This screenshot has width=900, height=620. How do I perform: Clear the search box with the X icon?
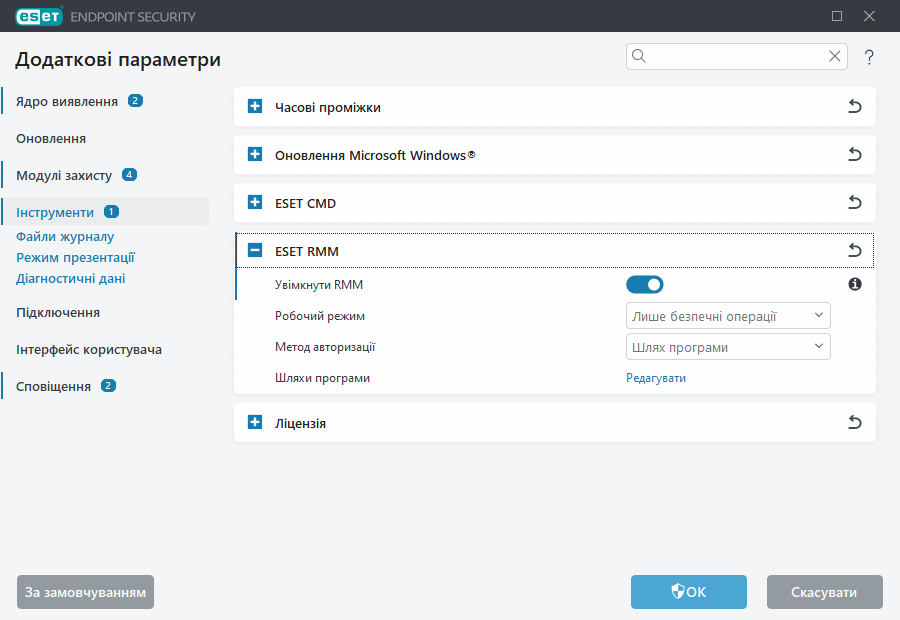[834, 56]
